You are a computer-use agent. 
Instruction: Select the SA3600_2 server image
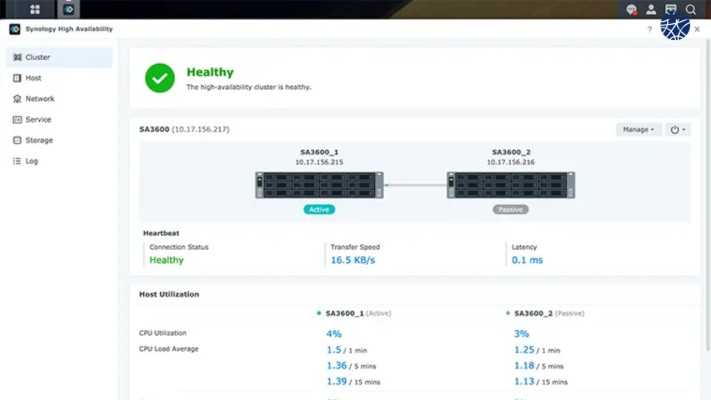coord(511,185)
